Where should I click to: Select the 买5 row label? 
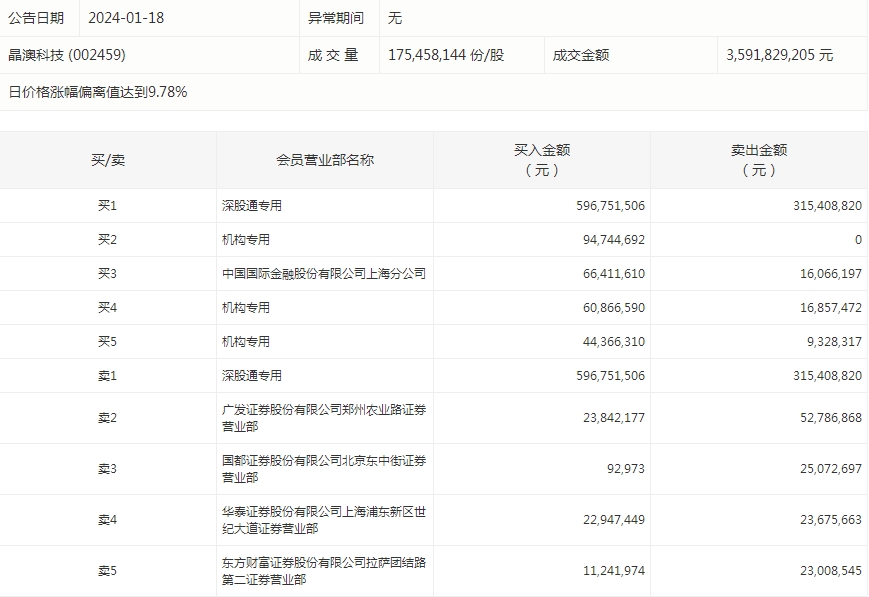[x=108, y=341]
